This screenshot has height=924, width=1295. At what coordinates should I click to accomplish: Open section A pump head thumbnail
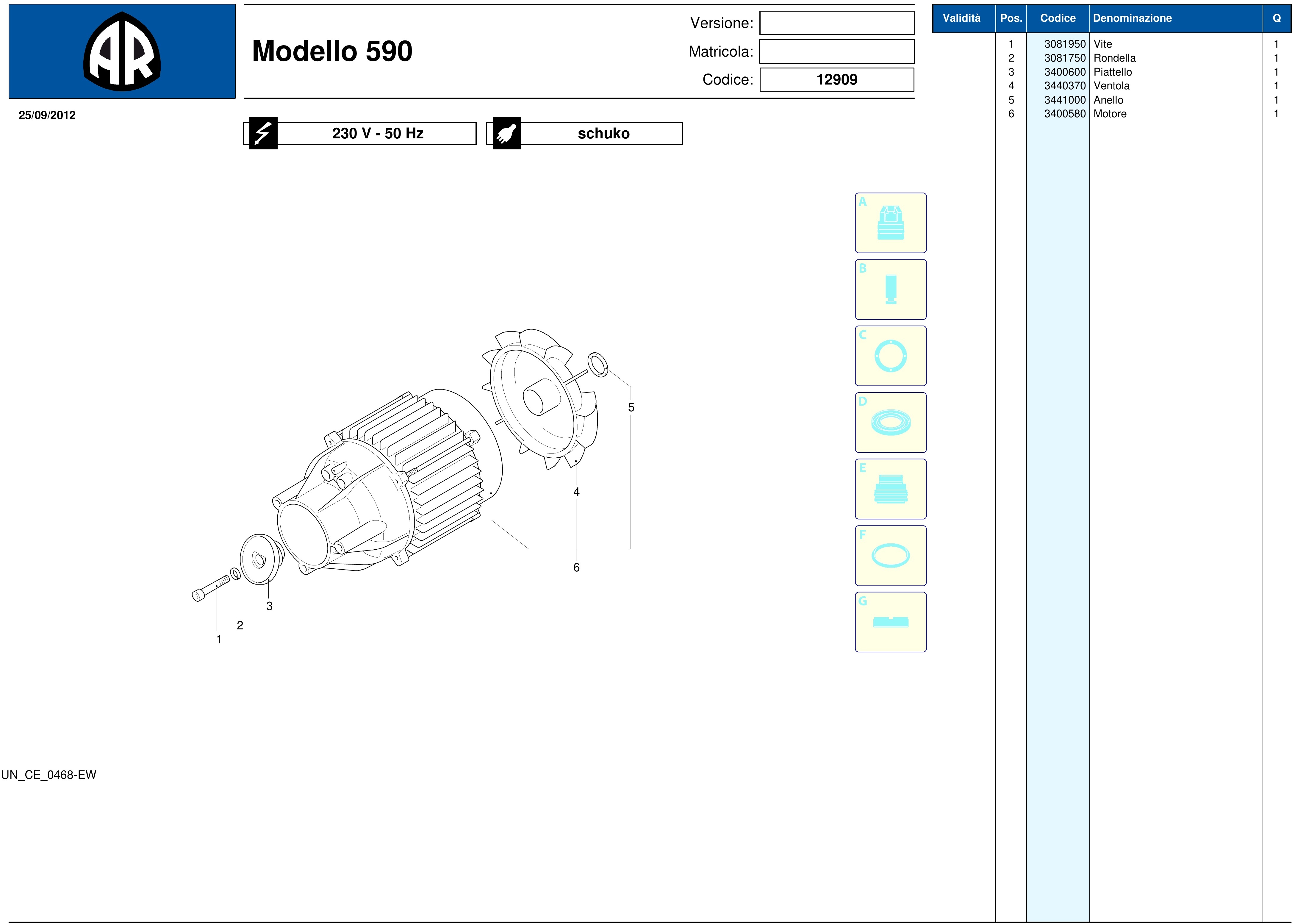click(890, 223)
